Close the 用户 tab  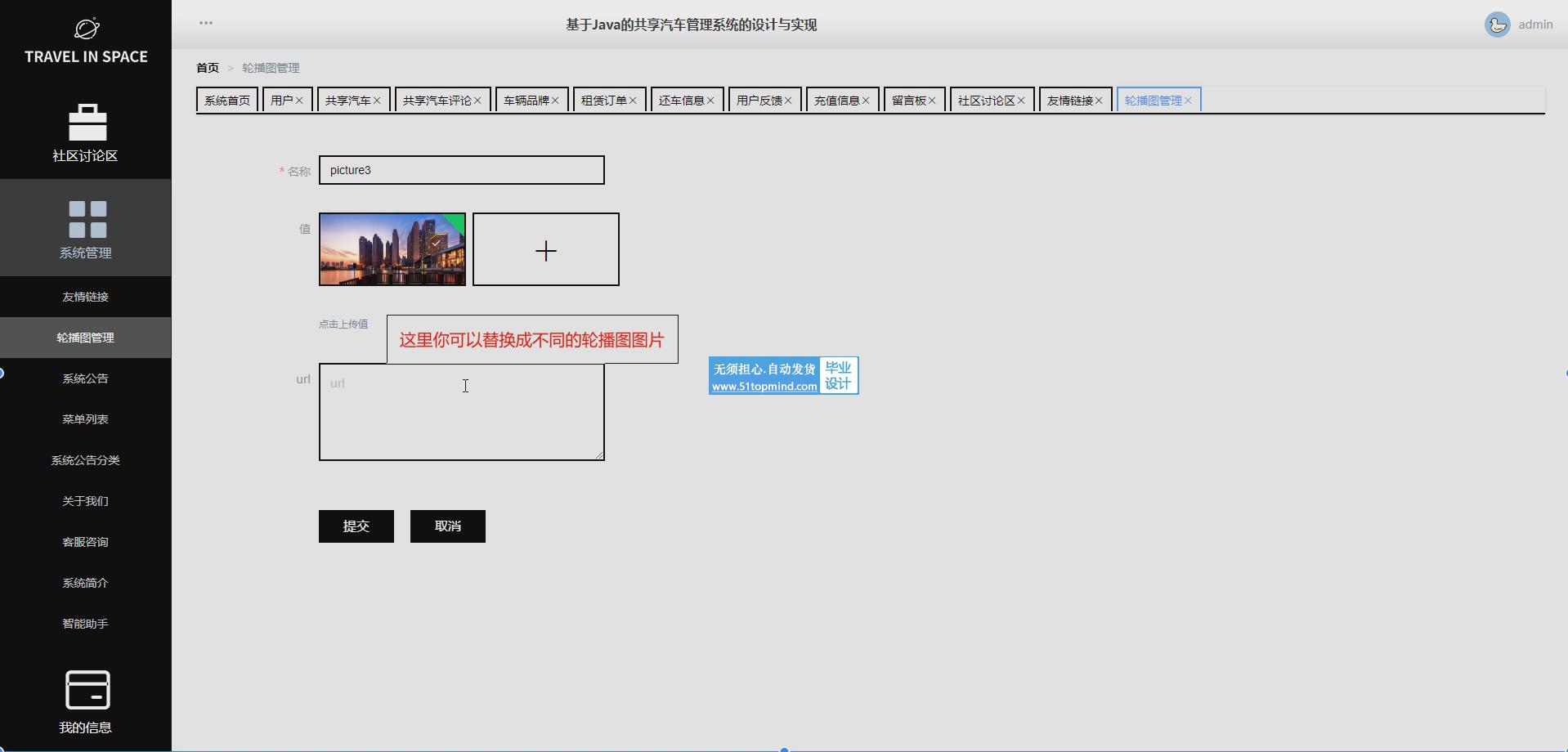pyautogui.click(x=299, y=101)
